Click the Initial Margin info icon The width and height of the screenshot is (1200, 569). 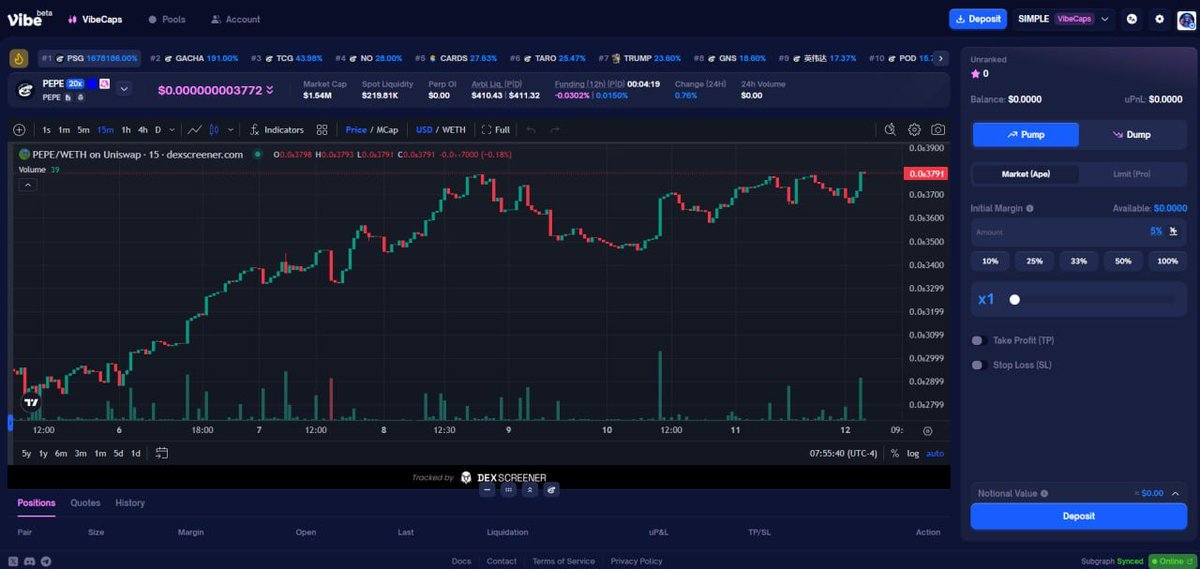1030,208
